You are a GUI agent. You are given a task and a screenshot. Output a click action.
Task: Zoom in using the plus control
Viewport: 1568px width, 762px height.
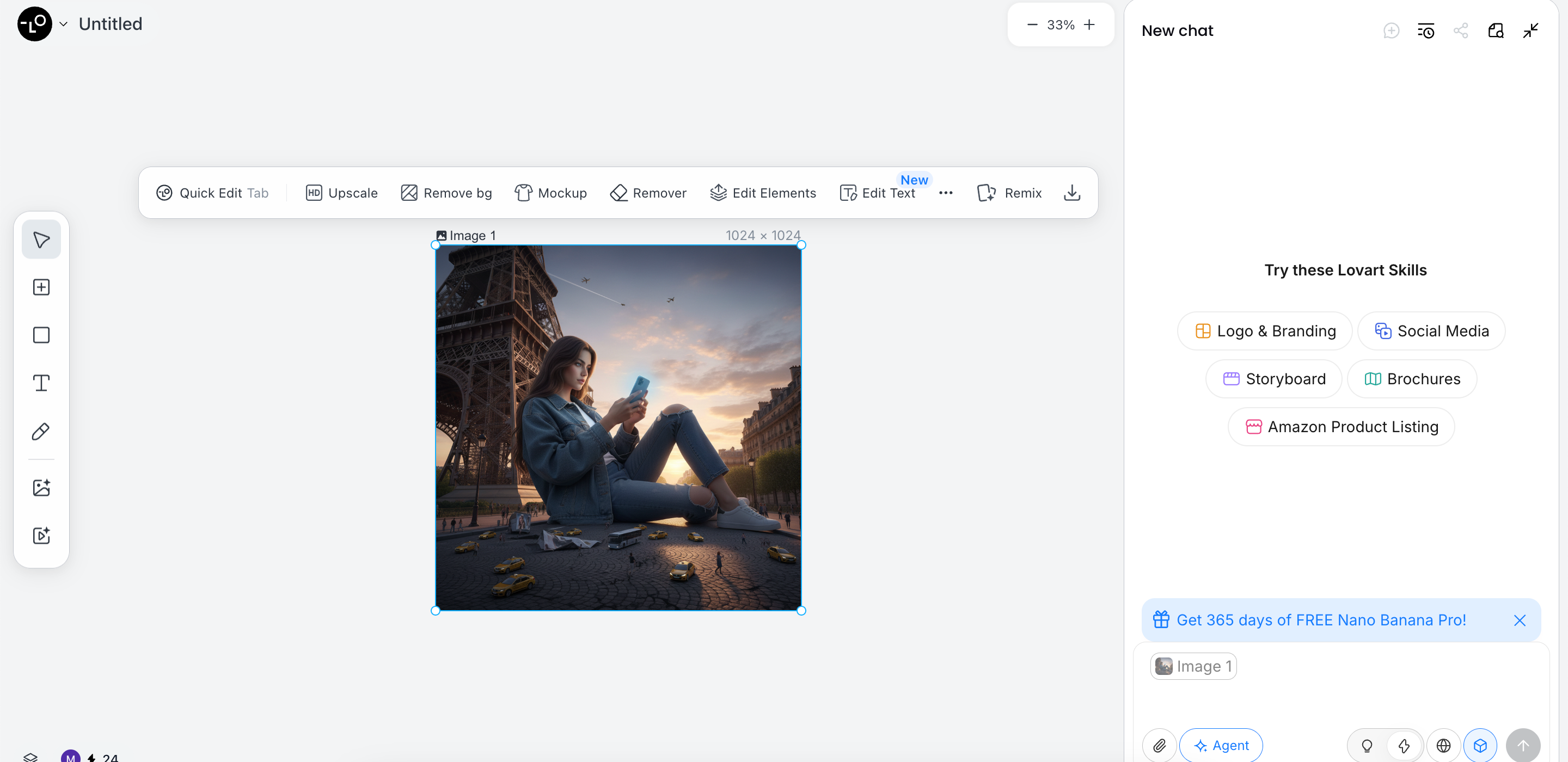coord(1089,24)
